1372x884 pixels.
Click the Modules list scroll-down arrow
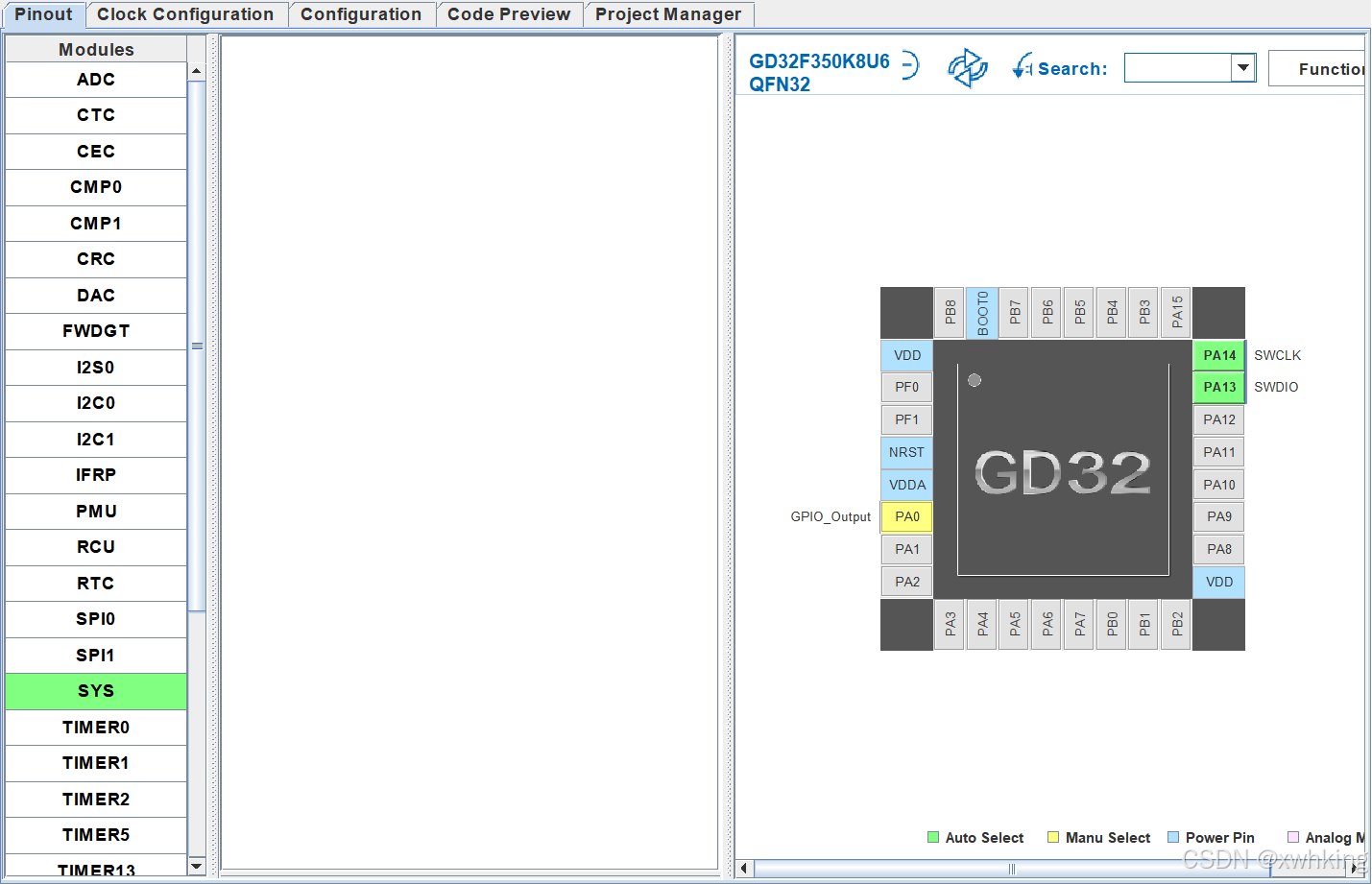[x=196, y=866]
